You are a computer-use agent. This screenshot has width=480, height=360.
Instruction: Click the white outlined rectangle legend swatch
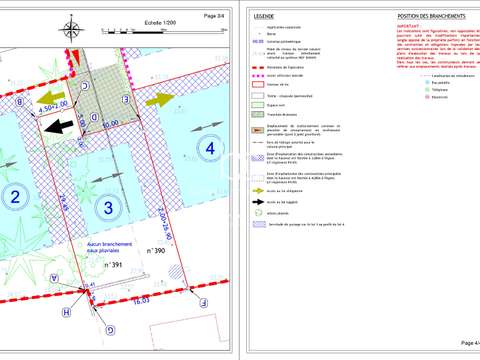258,96
